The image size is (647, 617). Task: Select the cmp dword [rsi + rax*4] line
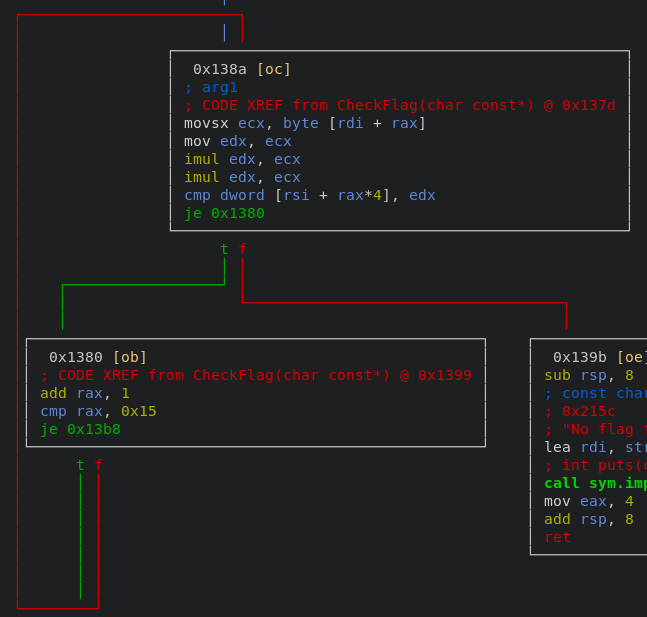[x=309, y=195]
